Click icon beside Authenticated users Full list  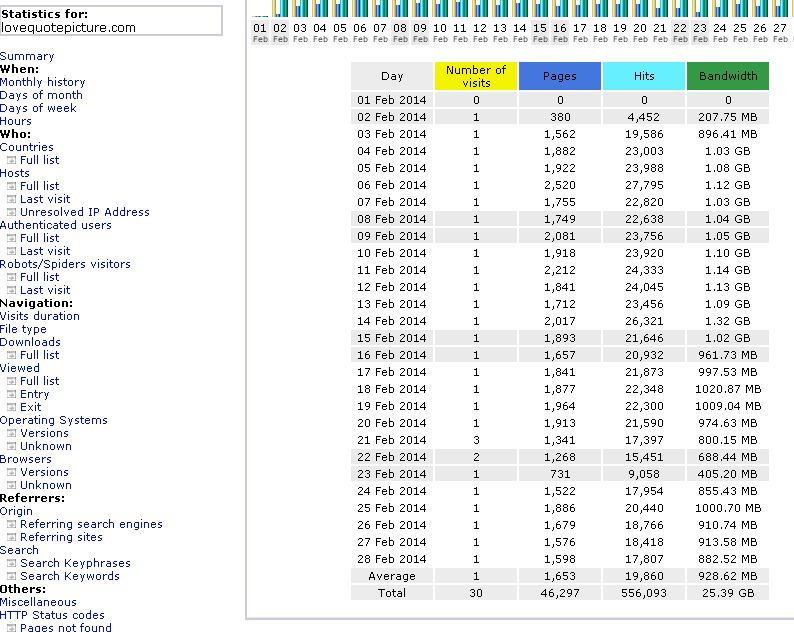pos(11,238)
